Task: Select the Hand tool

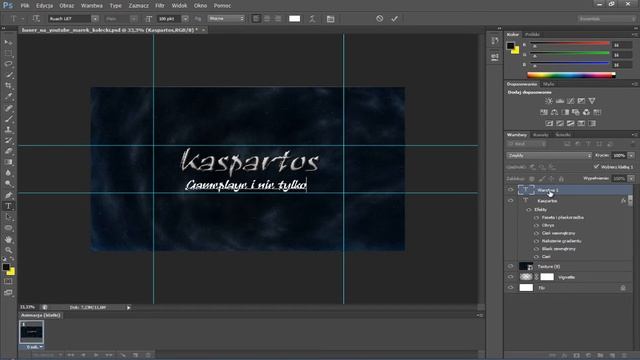Action: pos(8,240)
